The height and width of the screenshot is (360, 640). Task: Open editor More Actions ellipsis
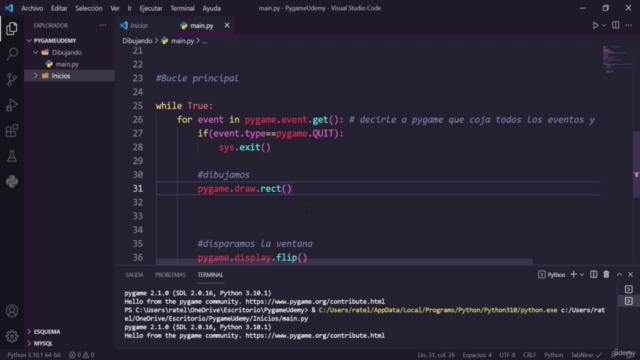click(629, 25)
